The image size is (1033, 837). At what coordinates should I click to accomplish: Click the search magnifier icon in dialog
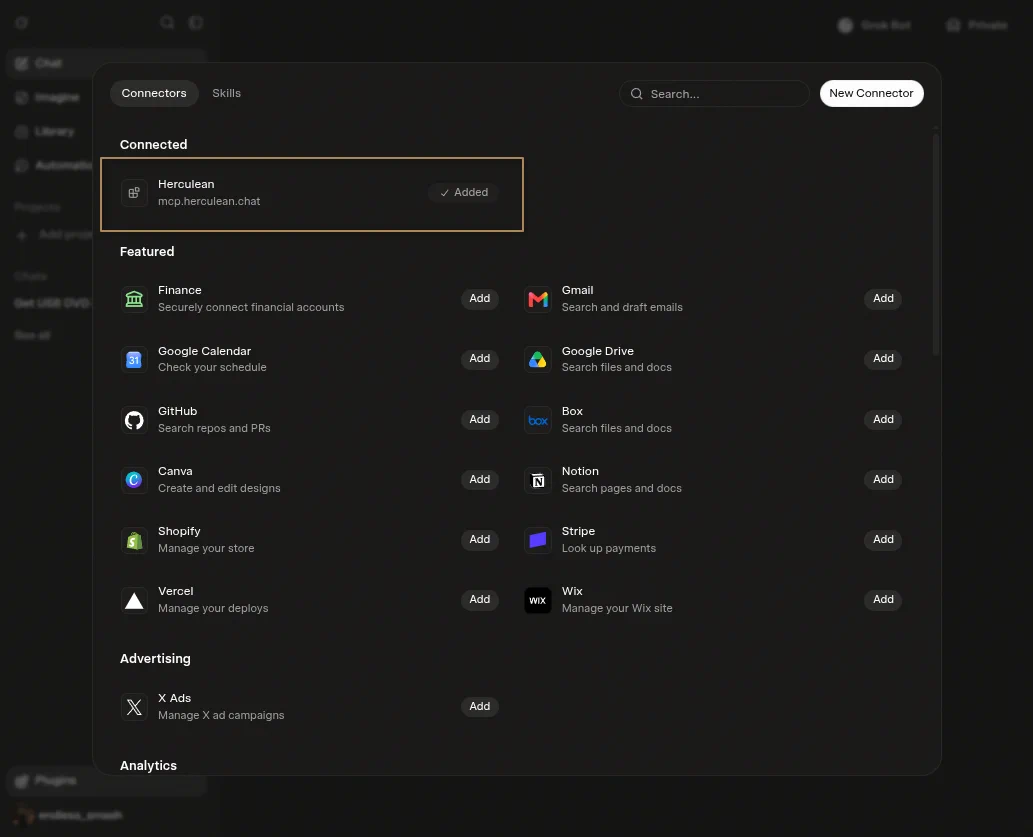[636, 94]
